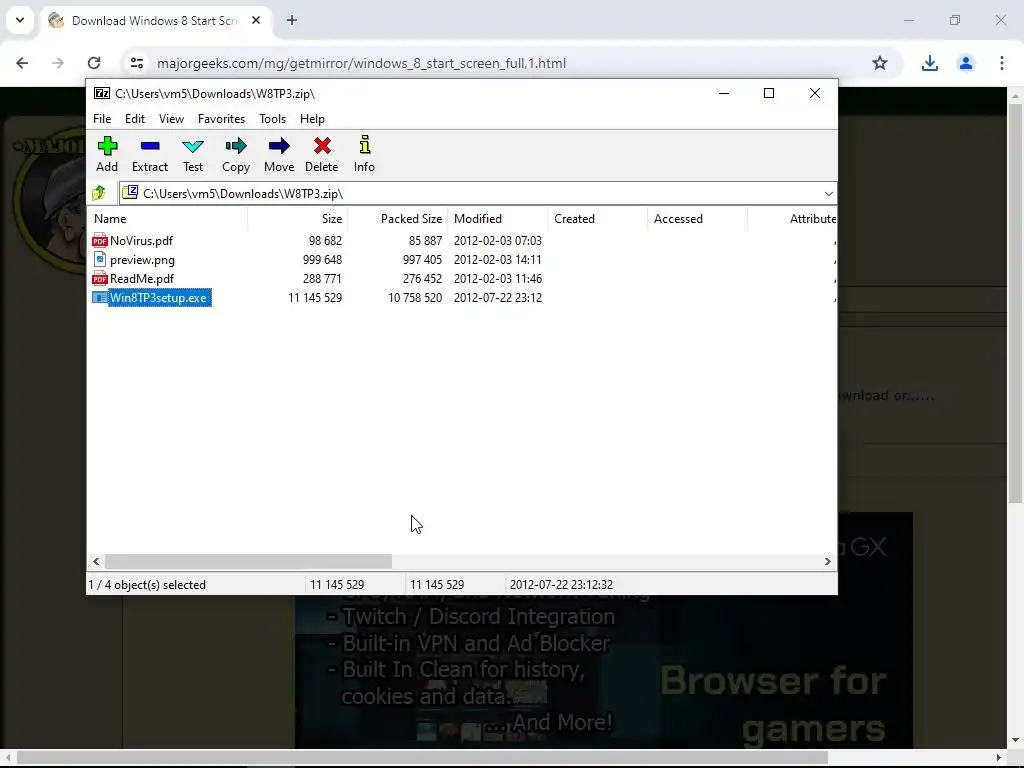Open the Help menu
1024x768 pixels.
[312, 119]
